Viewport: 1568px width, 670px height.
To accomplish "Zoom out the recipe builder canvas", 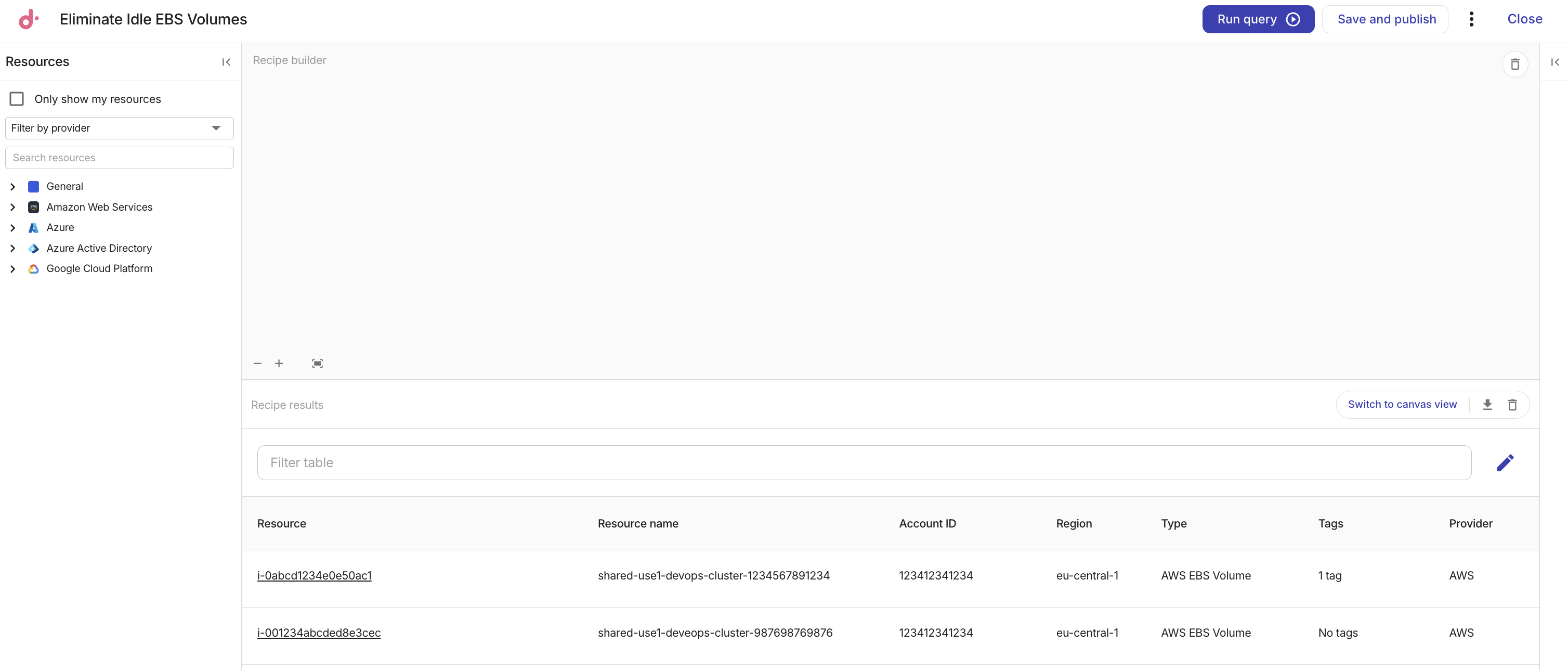I will [x=257, y=364].
